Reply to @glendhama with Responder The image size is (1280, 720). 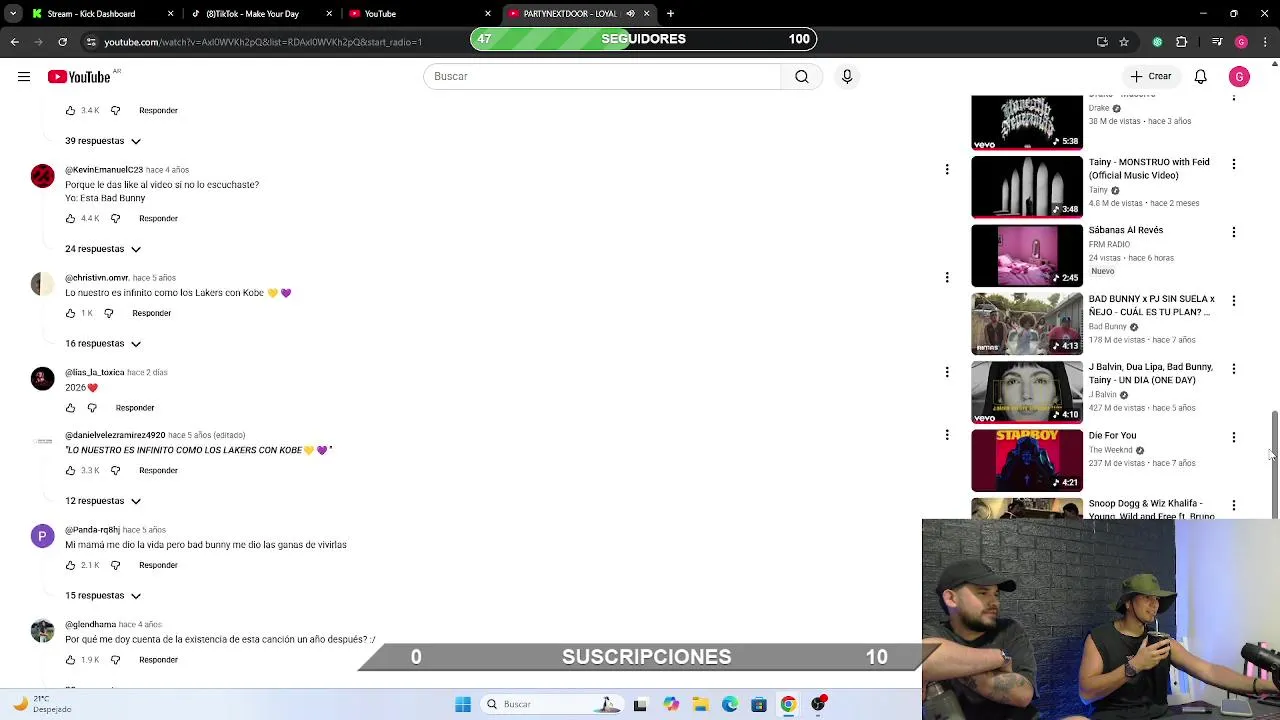(x=158, y=660)
